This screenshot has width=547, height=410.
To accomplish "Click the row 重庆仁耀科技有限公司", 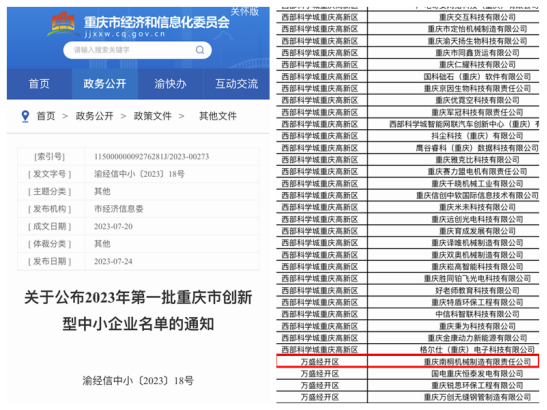I will coord(407,65).
